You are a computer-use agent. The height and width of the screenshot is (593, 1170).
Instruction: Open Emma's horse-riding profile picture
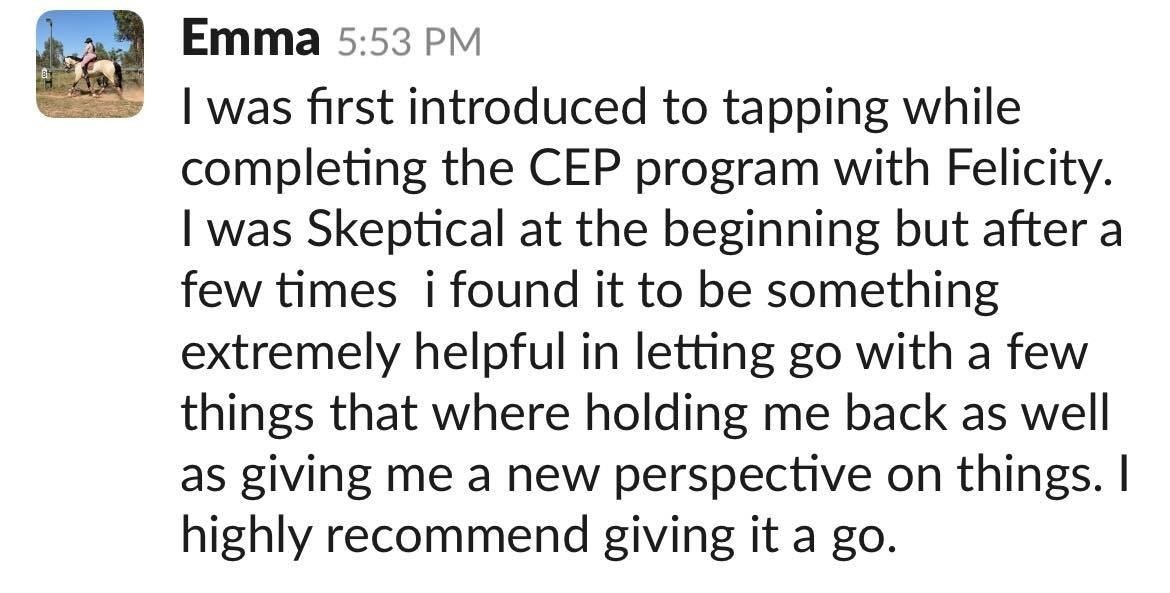click(x=90, y=64)
